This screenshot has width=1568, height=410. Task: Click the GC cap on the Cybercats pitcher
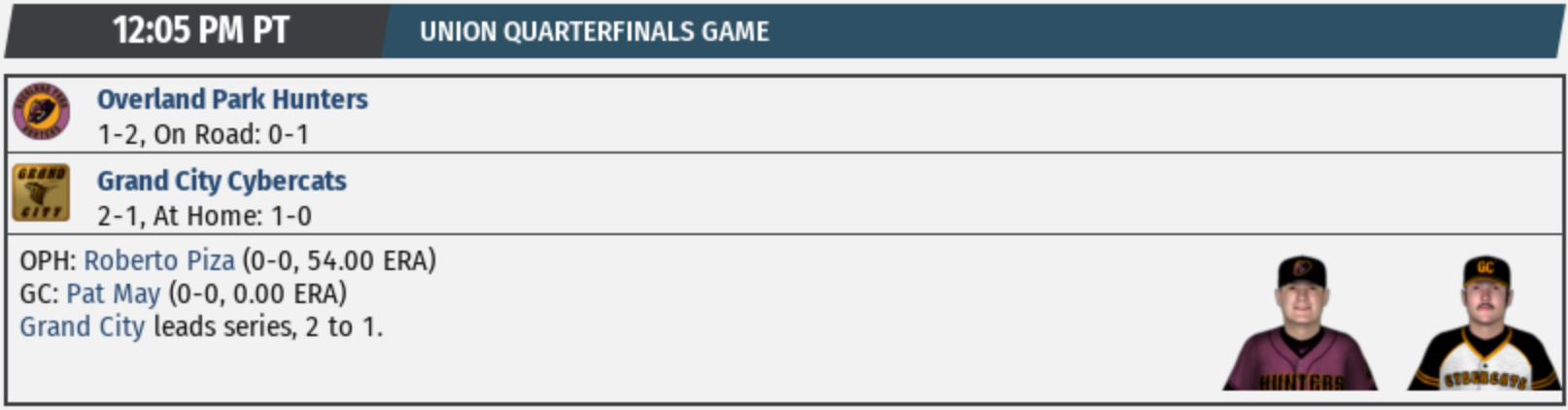tap(1485, 267)
